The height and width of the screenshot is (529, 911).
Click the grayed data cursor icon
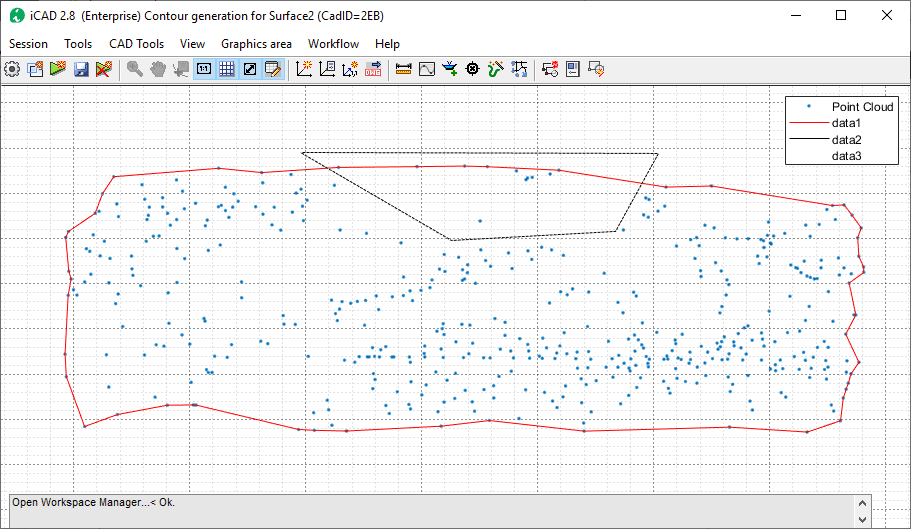[x=181, y=69]
